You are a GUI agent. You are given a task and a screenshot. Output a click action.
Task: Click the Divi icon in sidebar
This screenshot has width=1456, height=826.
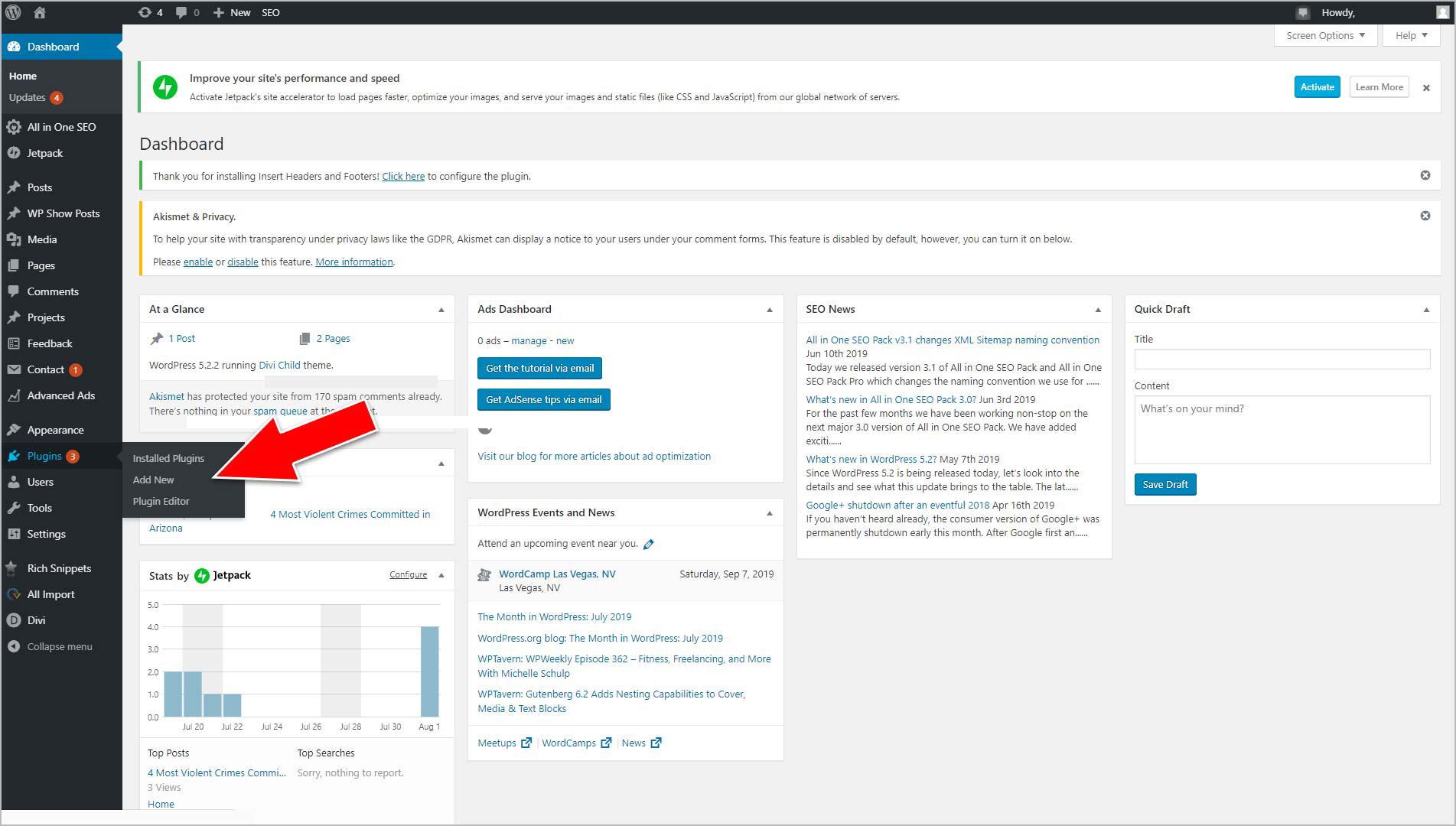[x=14, y=620]
